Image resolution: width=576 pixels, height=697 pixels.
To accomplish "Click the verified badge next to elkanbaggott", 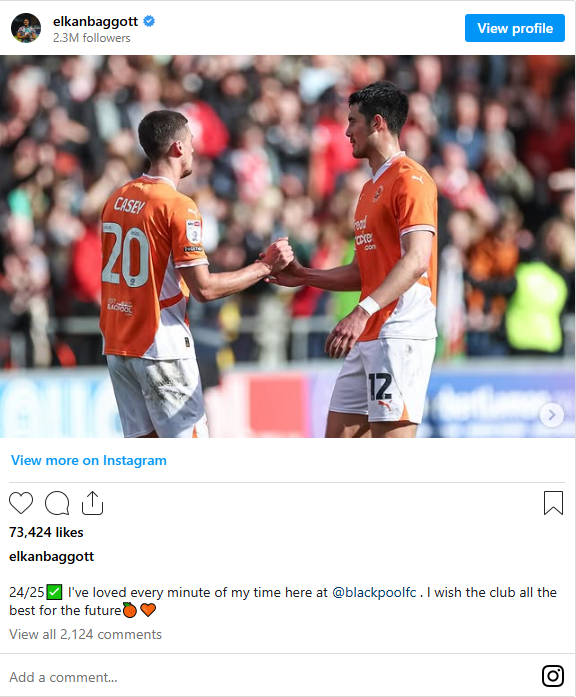I will (x=149, y=21).
